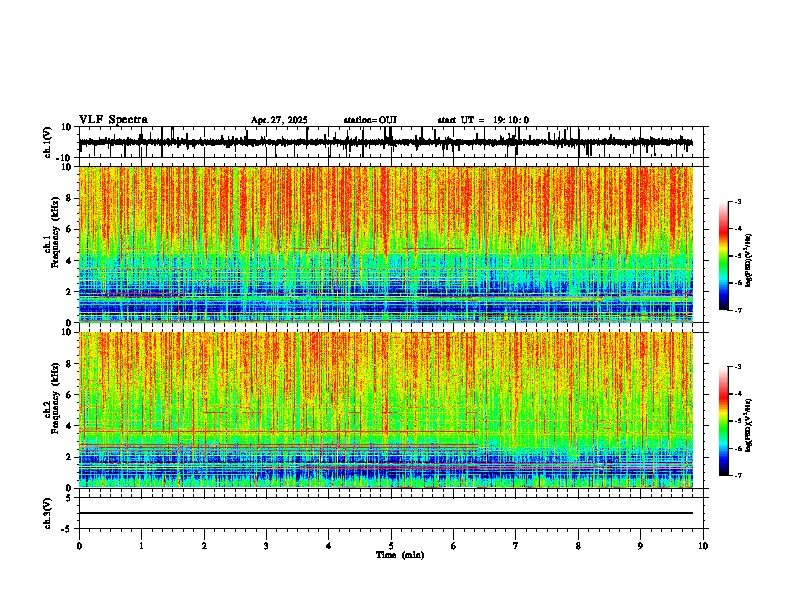
Task: Click the 'VLF Spectra' title text
Action: [113, 120]
